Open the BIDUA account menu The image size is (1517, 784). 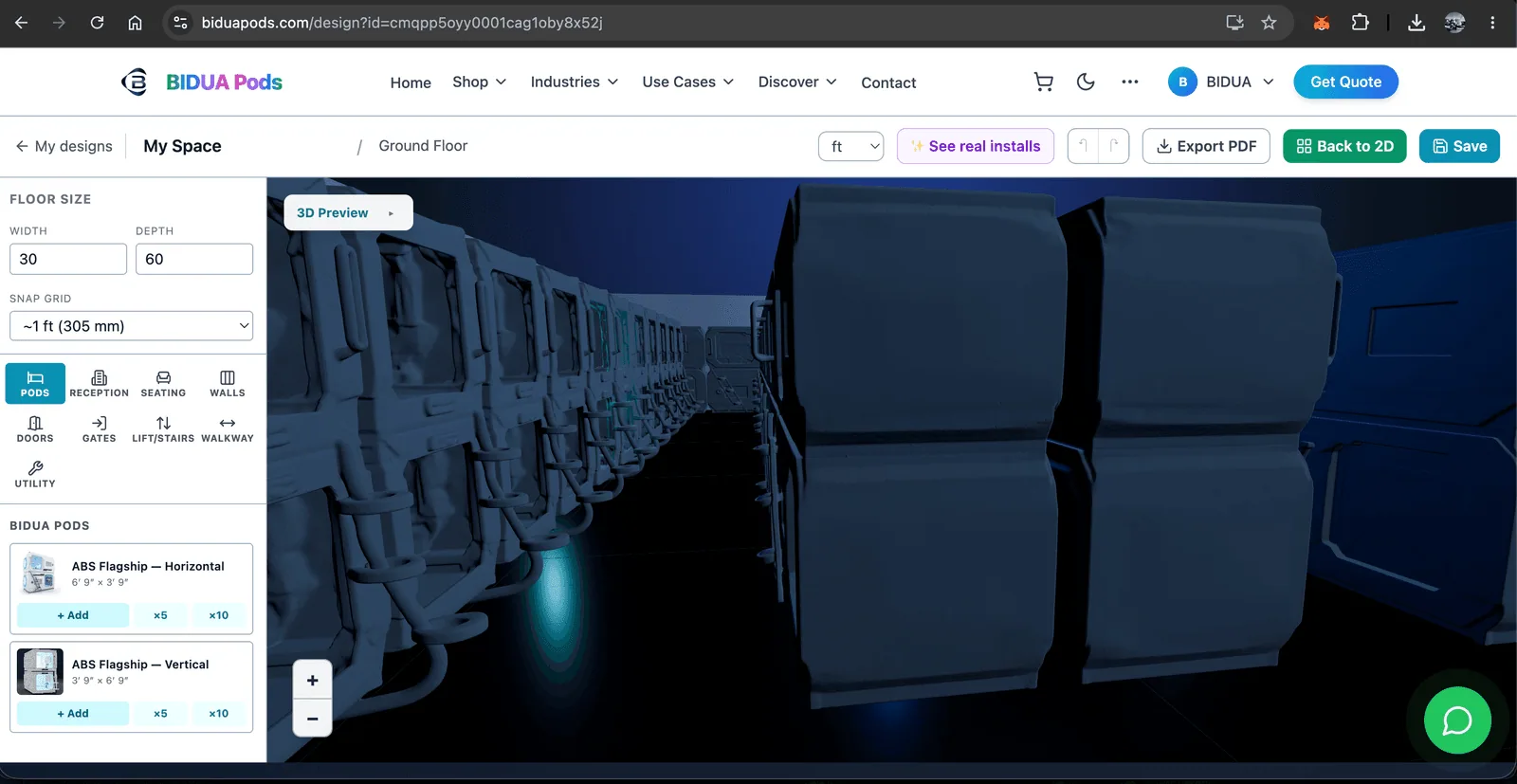coord(1221,82)
